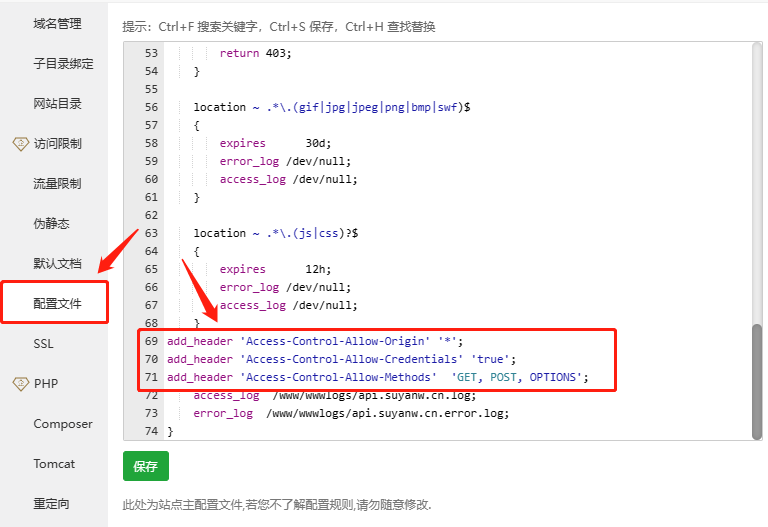This screenshot has height=527, width=768.
Task: Click line number 74 in gutter
Action: click(151, 431)
